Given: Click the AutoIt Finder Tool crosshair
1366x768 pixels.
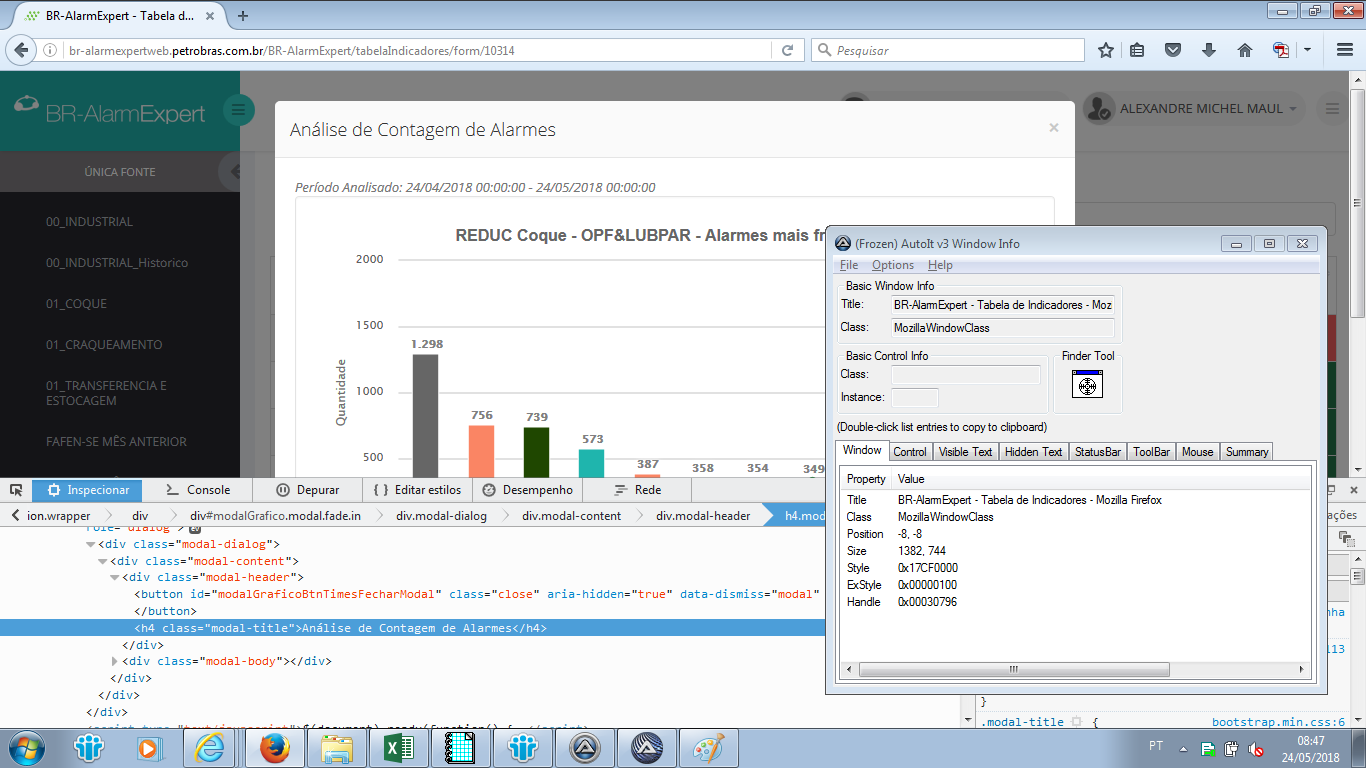Looking at the screenshot, I should [x=1087, y=384].
